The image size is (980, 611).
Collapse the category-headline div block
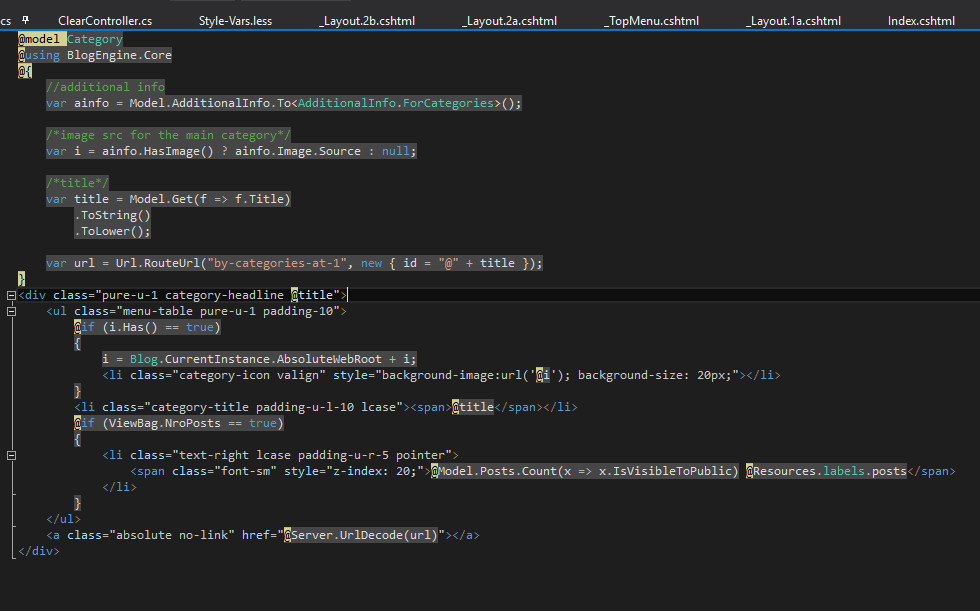pos(9,295)
